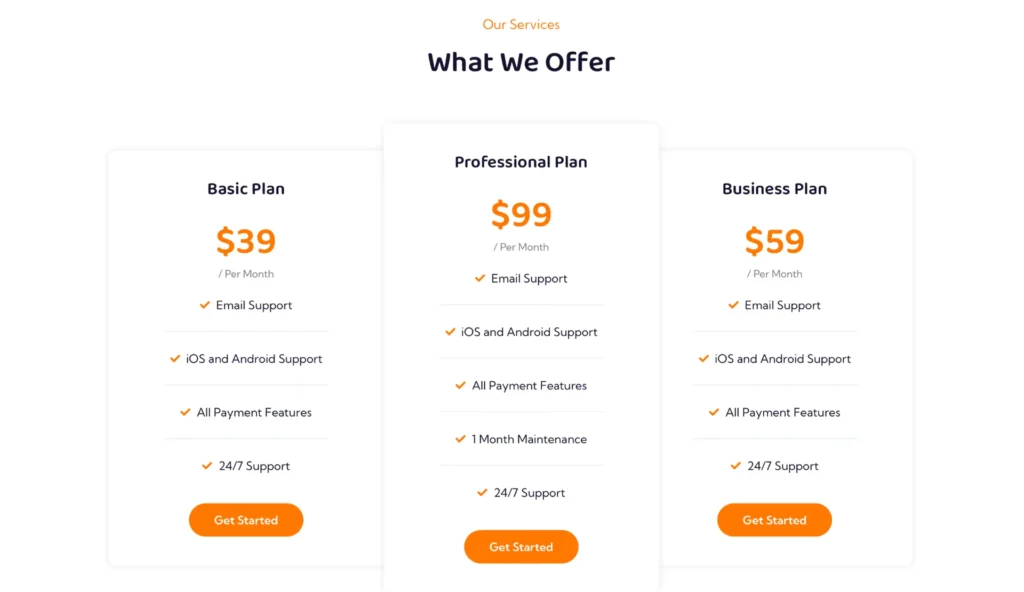Click the $59 Business Plan price

[774, 241]
